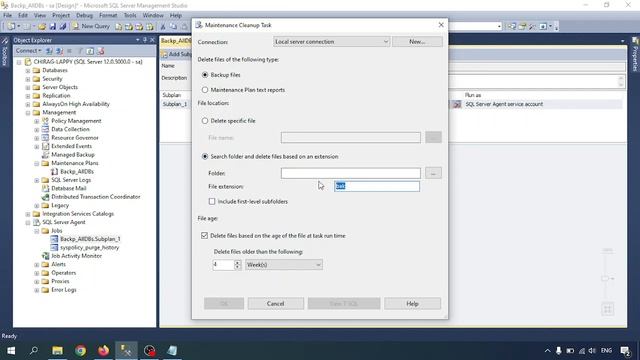640x360 pixels.
Task: Open the Properties side panel tab
Action: [x=635, y=55]
